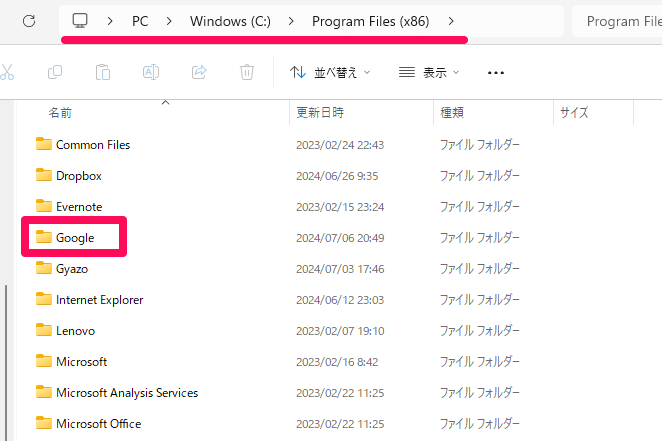662x441 pixels.
Task: Click the Copy icon in toolbar
Action: 55,72
